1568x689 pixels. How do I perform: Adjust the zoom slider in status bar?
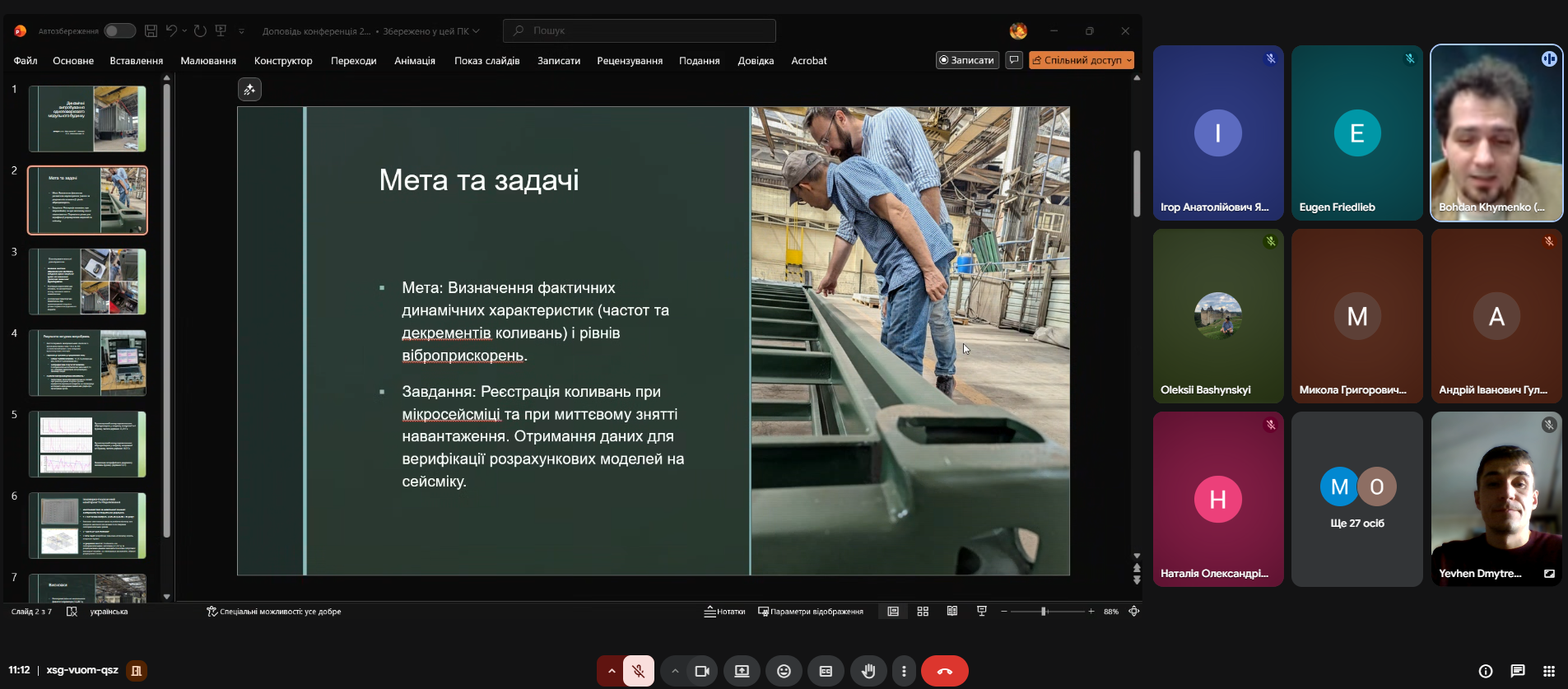click(x=1044, y=611)
